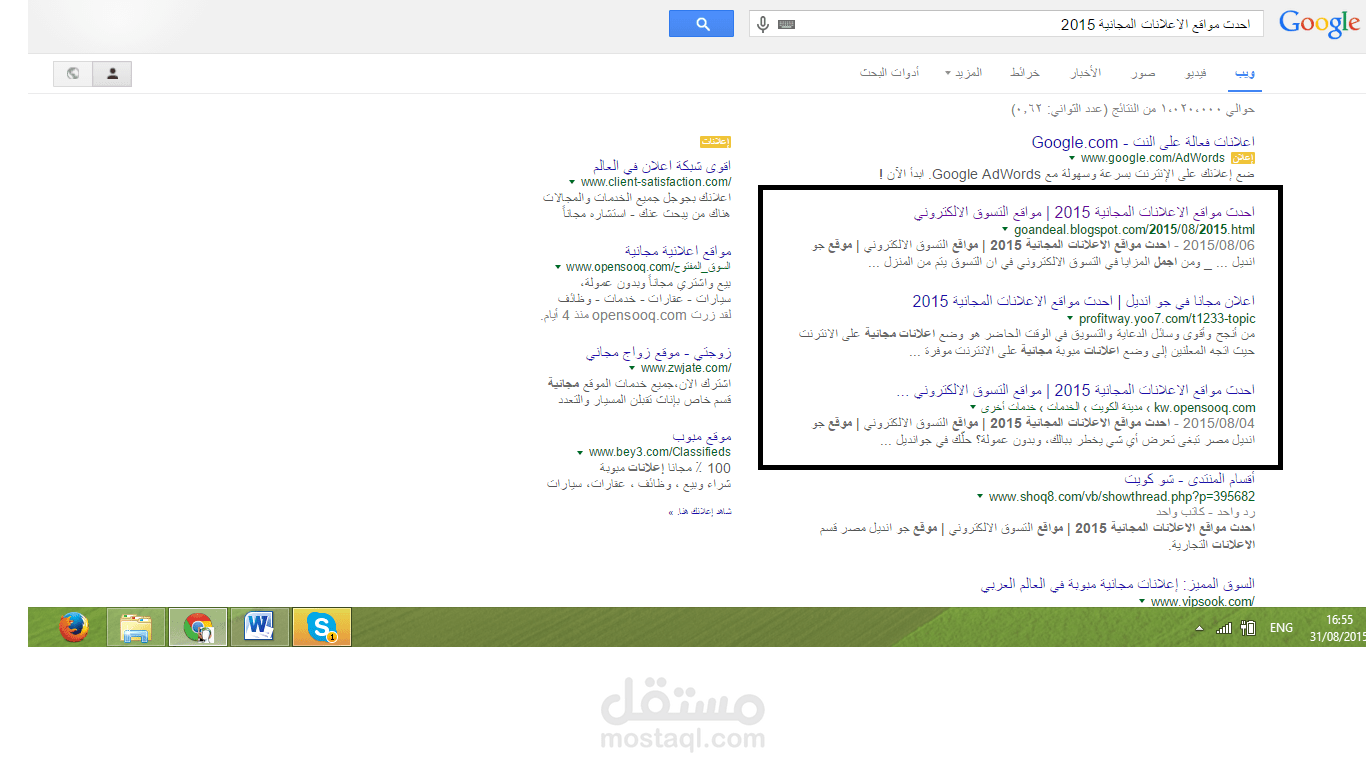Image resolution: width=1366 pixels, height=768 pixels.
Task: Click the globe icon button
Action: pyautogui.click(x=73, y=73)
